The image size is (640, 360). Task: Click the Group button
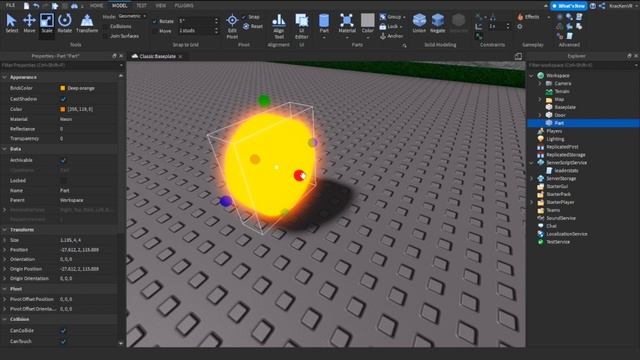point(391,17)
